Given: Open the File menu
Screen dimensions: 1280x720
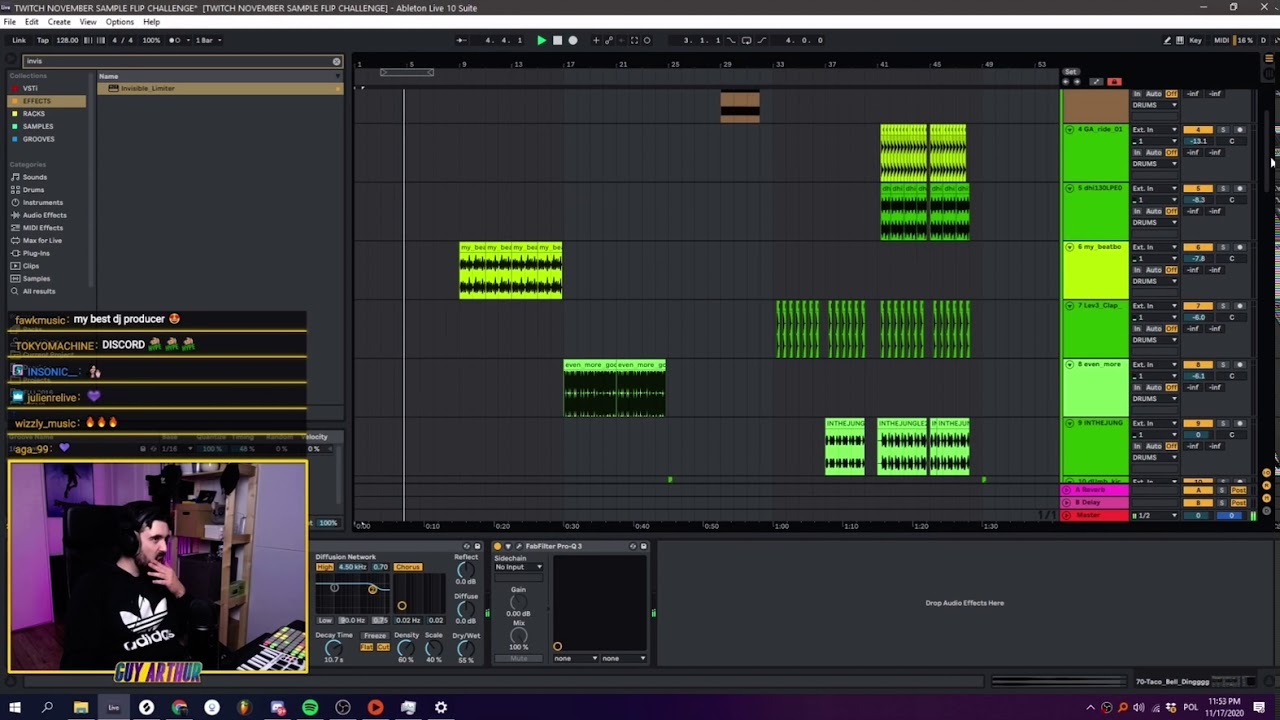Looking at the screenshot, I should click(9, 22).
